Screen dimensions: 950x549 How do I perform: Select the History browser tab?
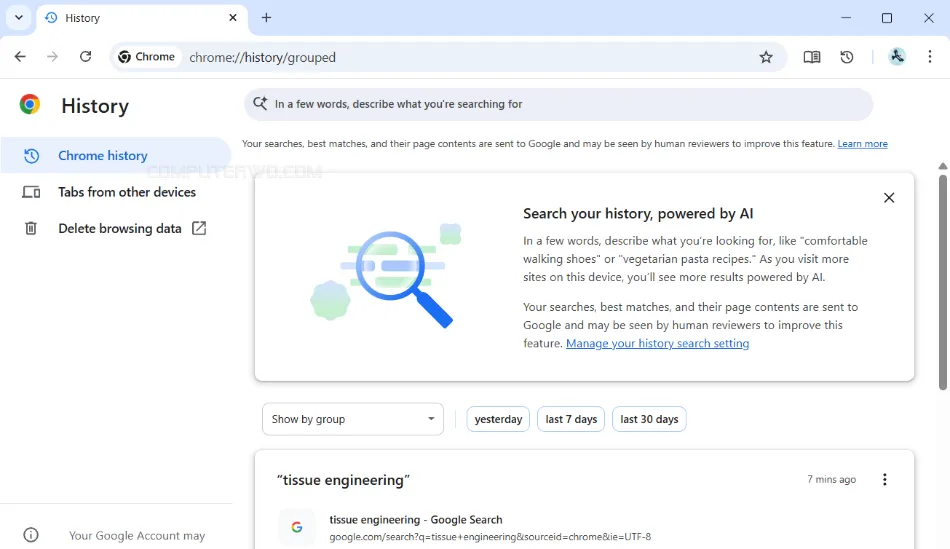[x=142, y=18]
